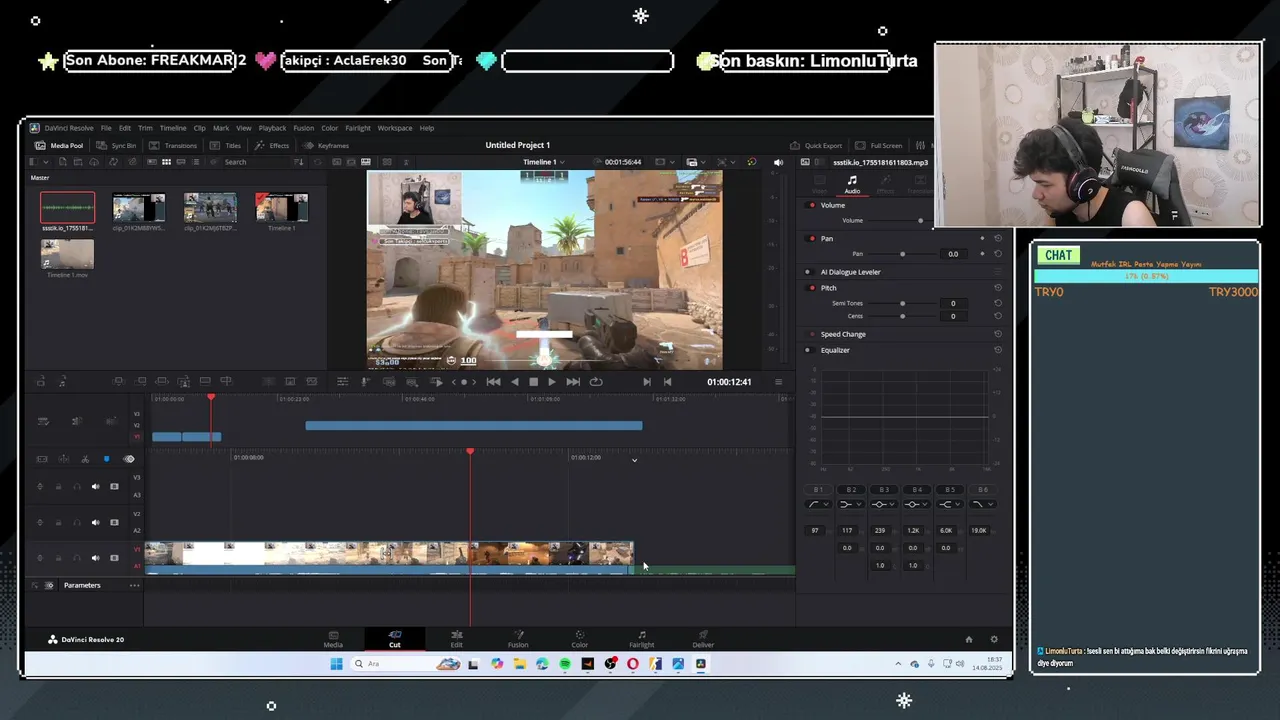
Task: Open the Trim menu
Action: pos(145,128)
